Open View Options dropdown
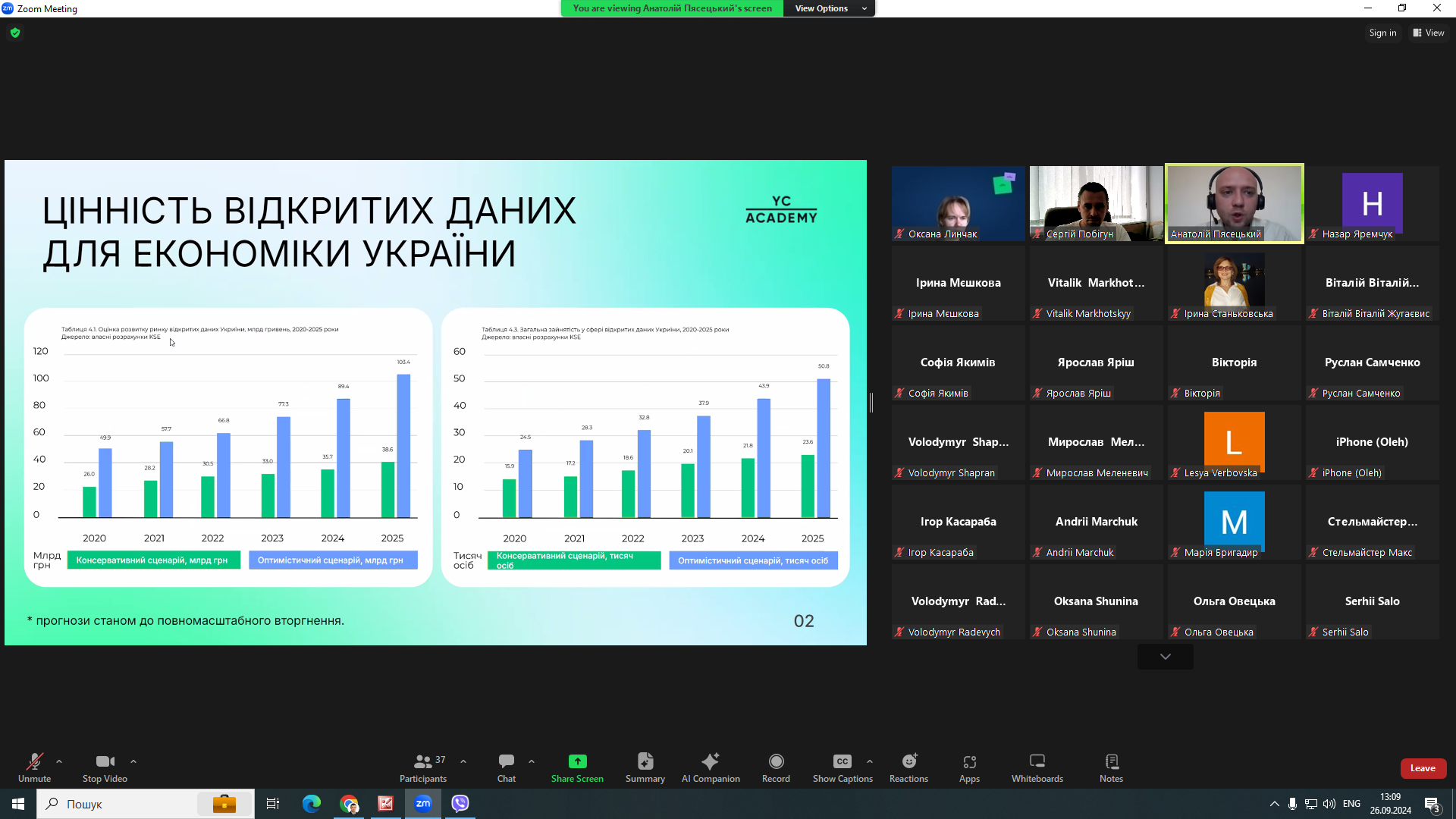1456x819 pixels. pos(830,8)
